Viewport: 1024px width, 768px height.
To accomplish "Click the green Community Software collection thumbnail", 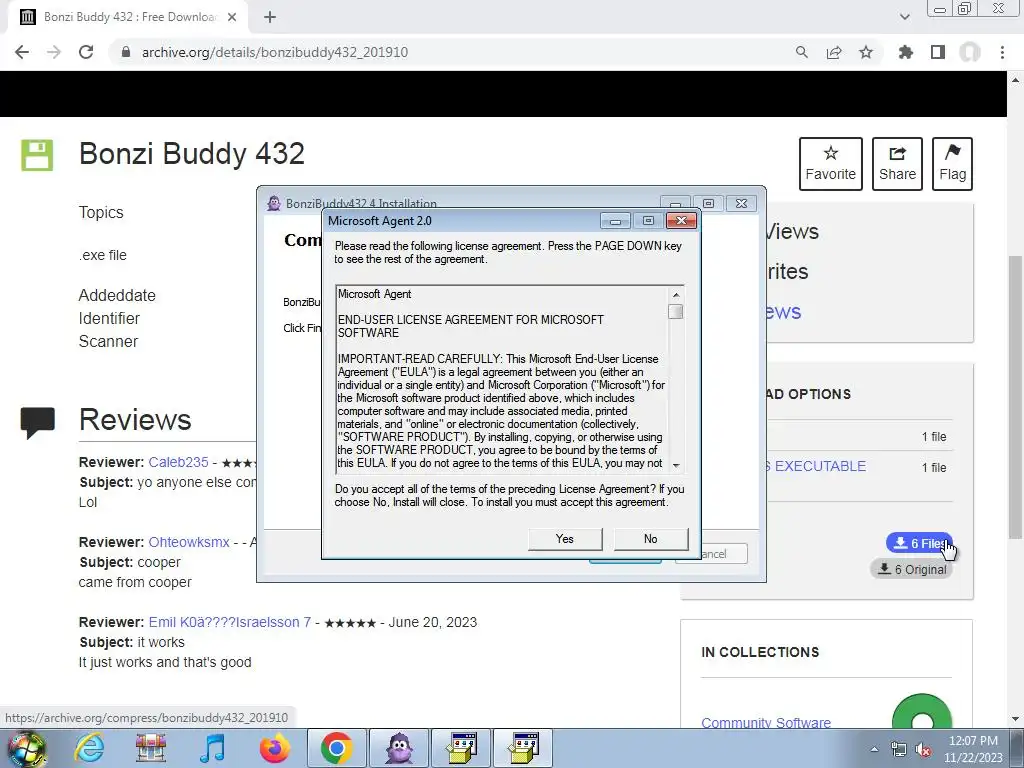I will coord(922,711).
